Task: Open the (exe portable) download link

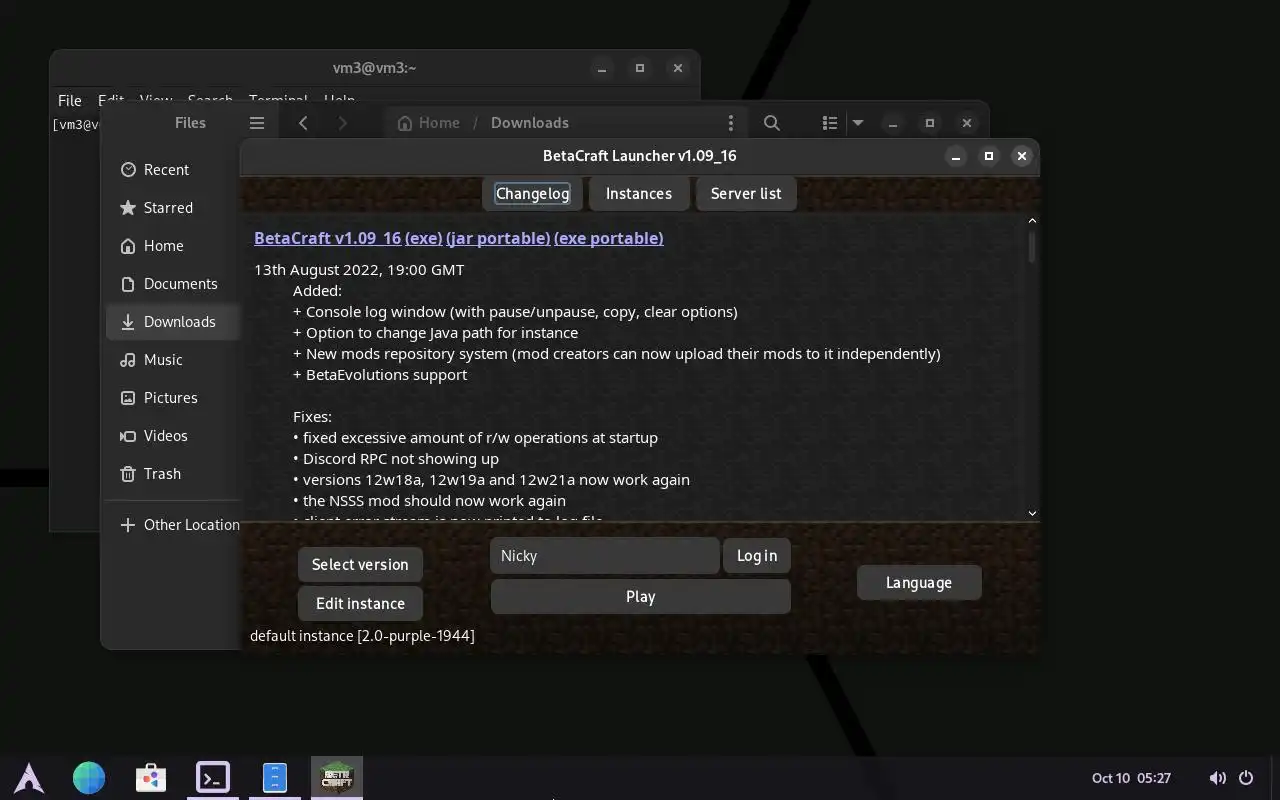Action: pyautogui.click(x=608, y=238)
